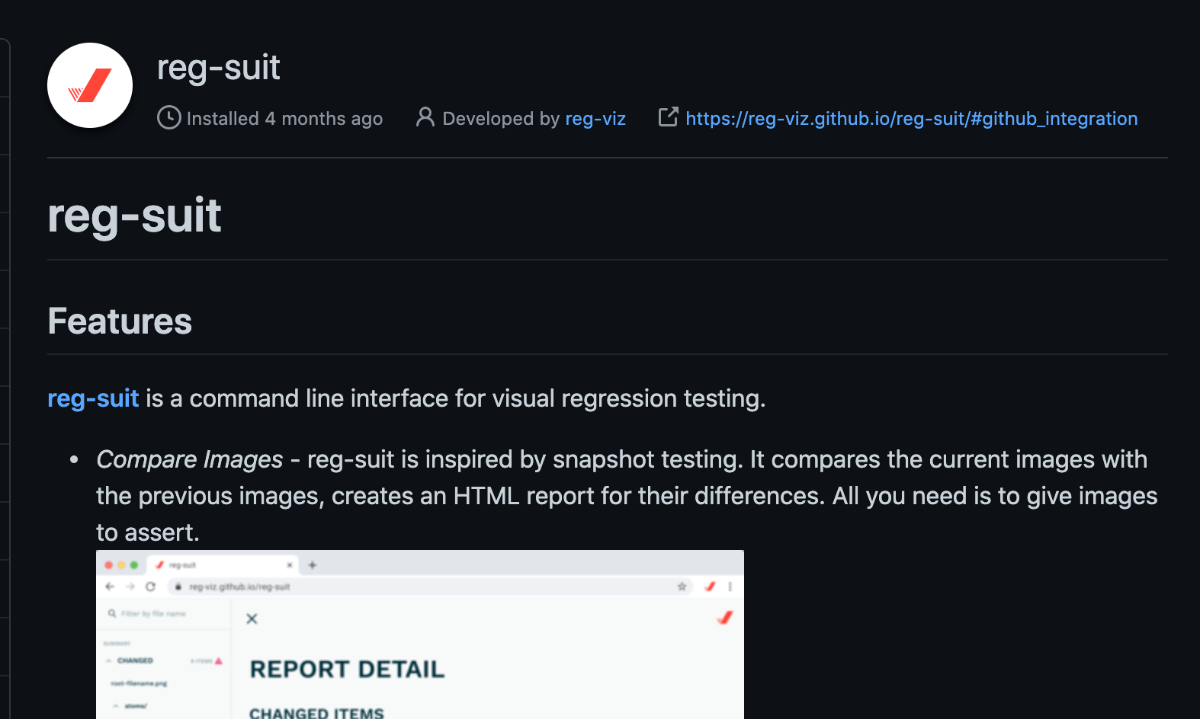Open the reg-viz.github.io github_integration URL
Screen dimensions: 1200x719
point(911,118)
